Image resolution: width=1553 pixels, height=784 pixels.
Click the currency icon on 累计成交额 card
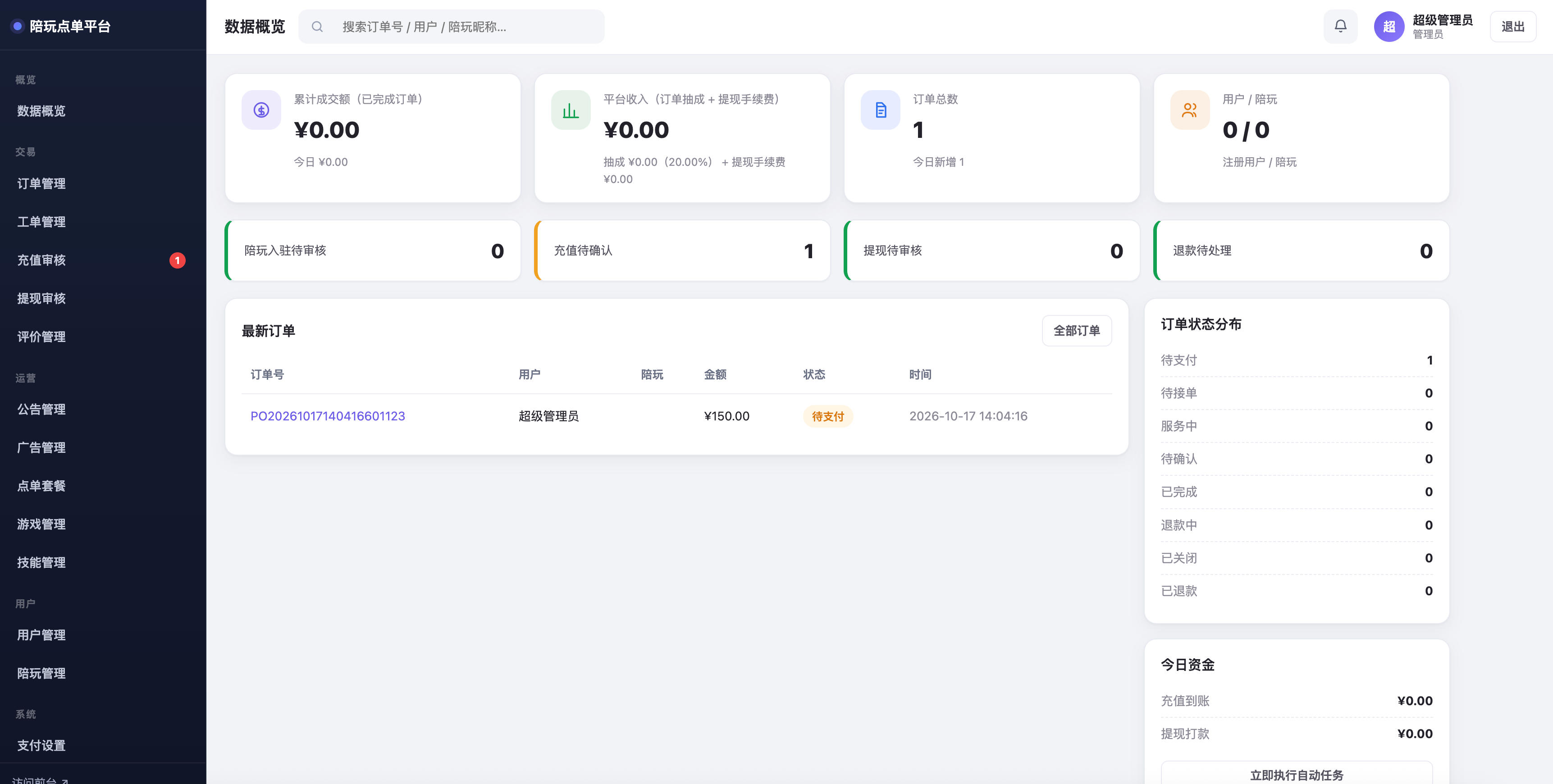tap(261, 109)
